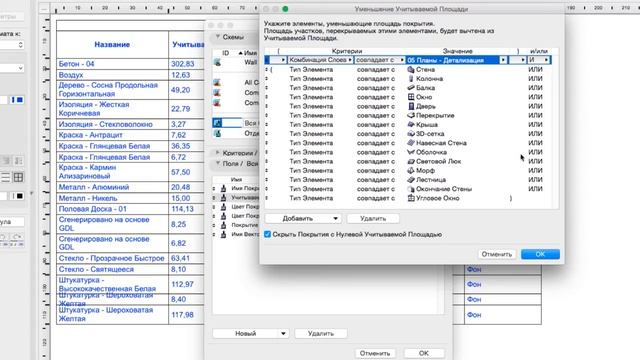Click Удалить button in schemes dialog

[321, 333]
